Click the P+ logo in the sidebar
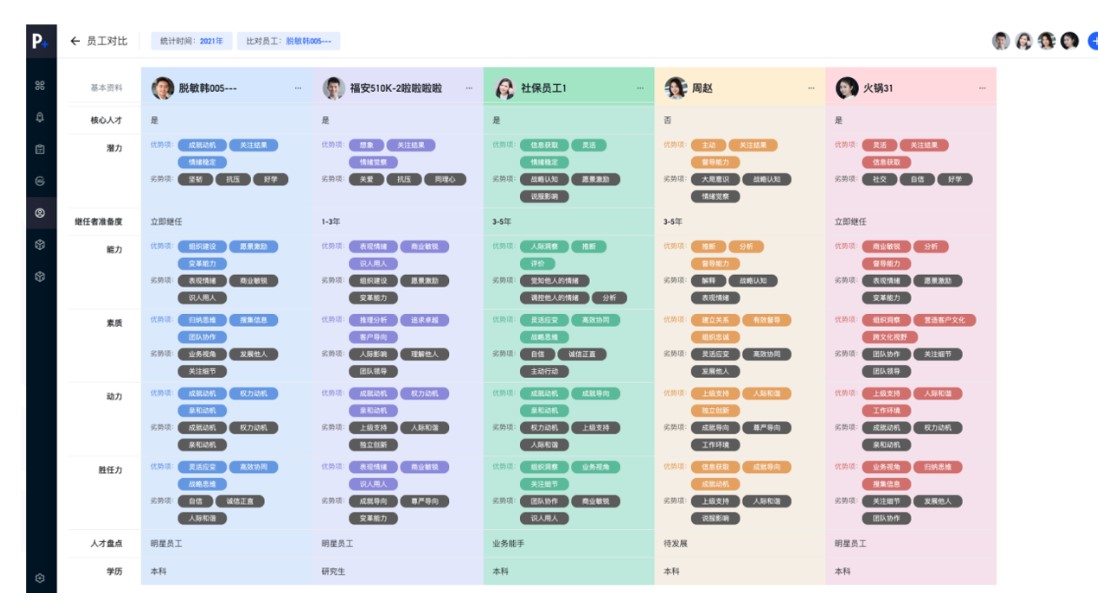This screenshot has height=605, width=1098. (40, 41)
